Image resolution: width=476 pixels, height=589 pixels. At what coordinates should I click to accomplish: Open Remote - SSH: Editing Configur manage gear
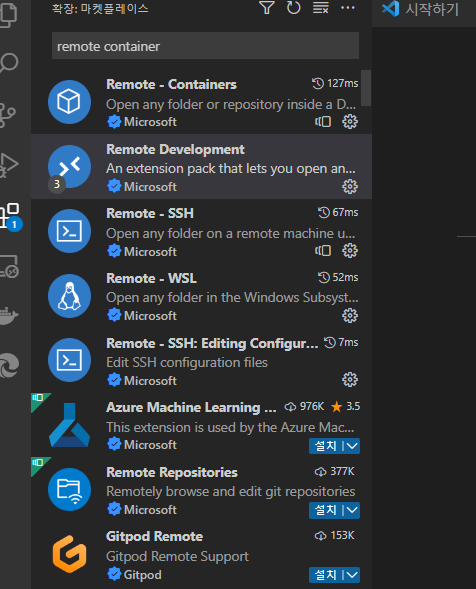pyautogui.click(x=350, y=380)
